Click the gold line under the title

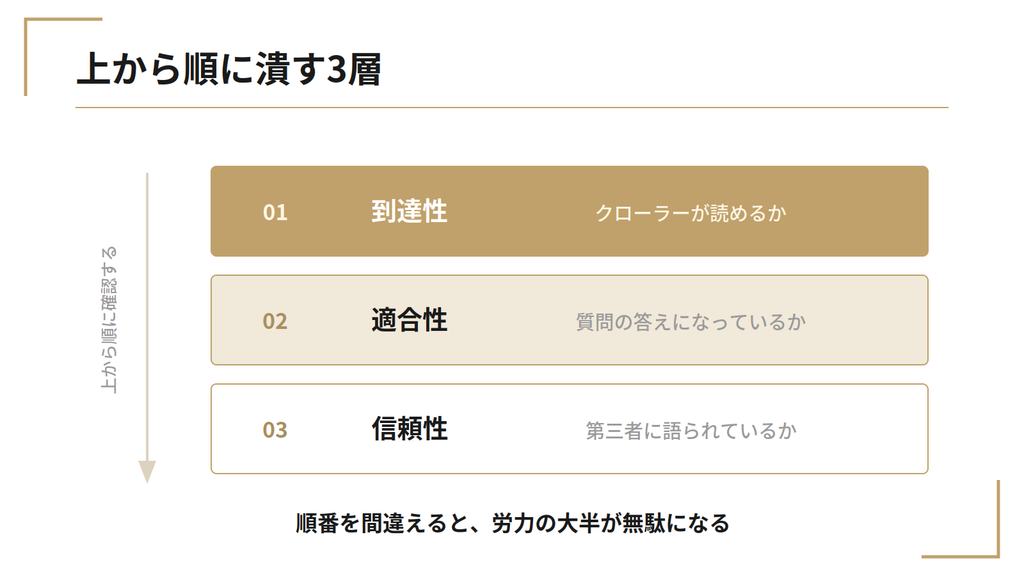(x=511, y=107)
